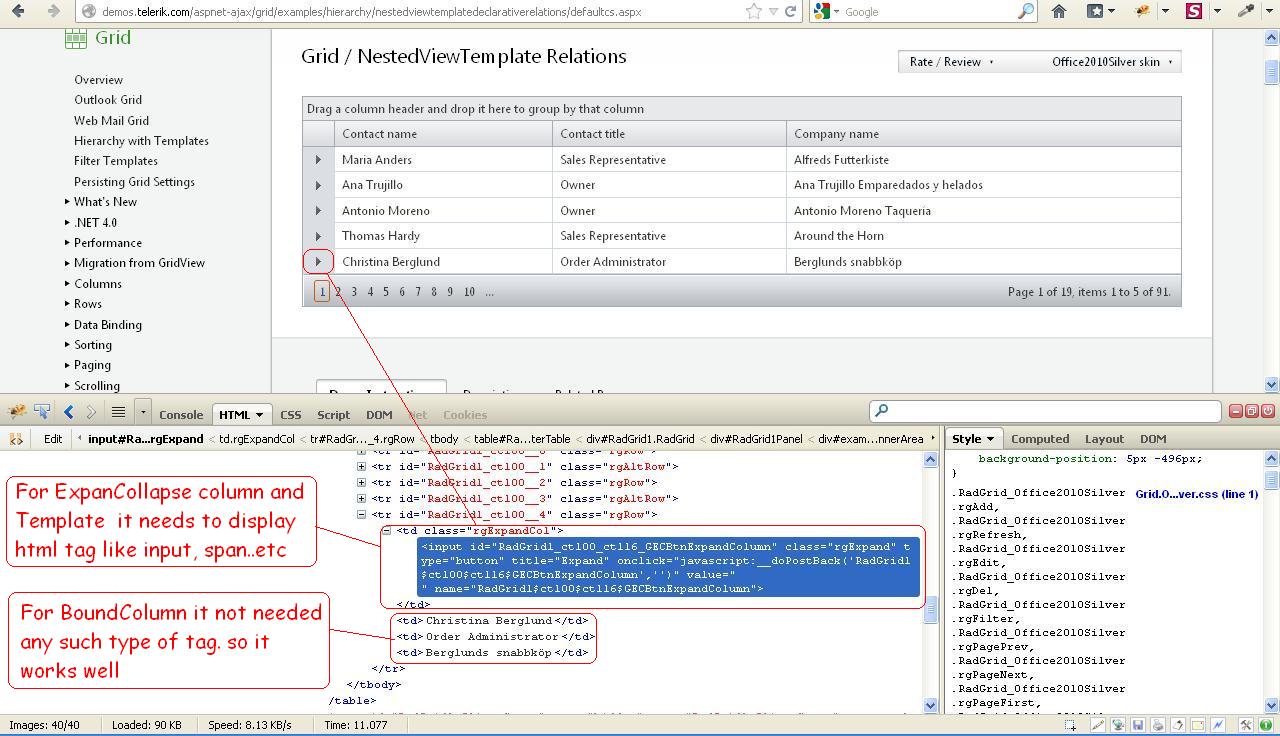Click the Google search engine logo icon
Image resolution: width=1280 pixels, height=736 pixels.
click(822, 11)
